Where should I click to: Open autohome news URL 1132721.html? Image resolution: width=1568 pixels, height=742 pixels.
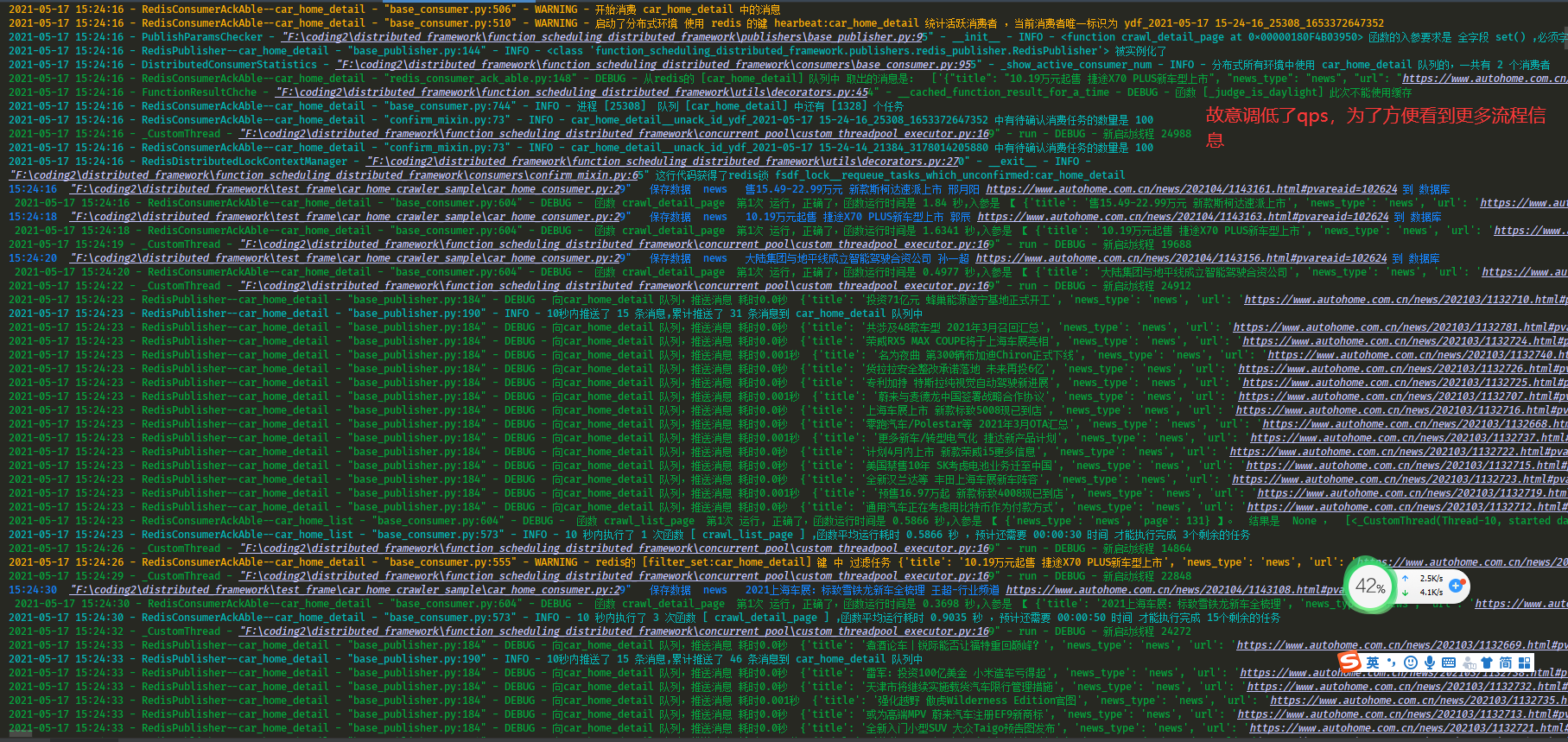click(x=1409, y=728)
